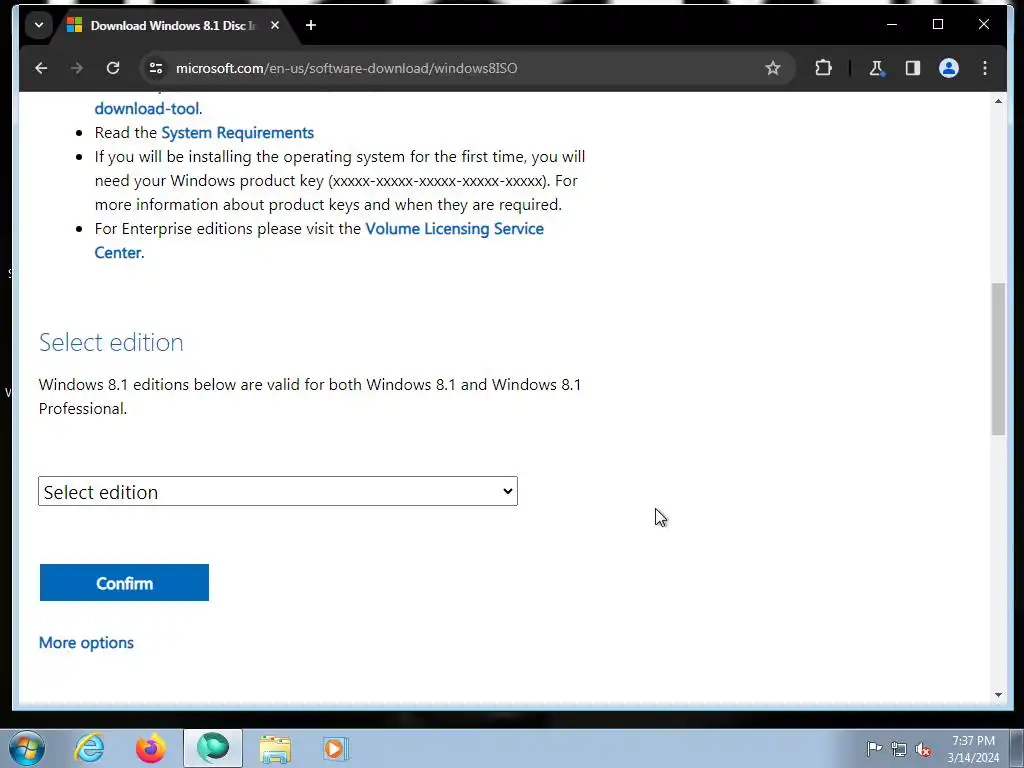Minimize the Chrome window
Viewport: 1024px width, 768px height.
(x=892, y=25)
